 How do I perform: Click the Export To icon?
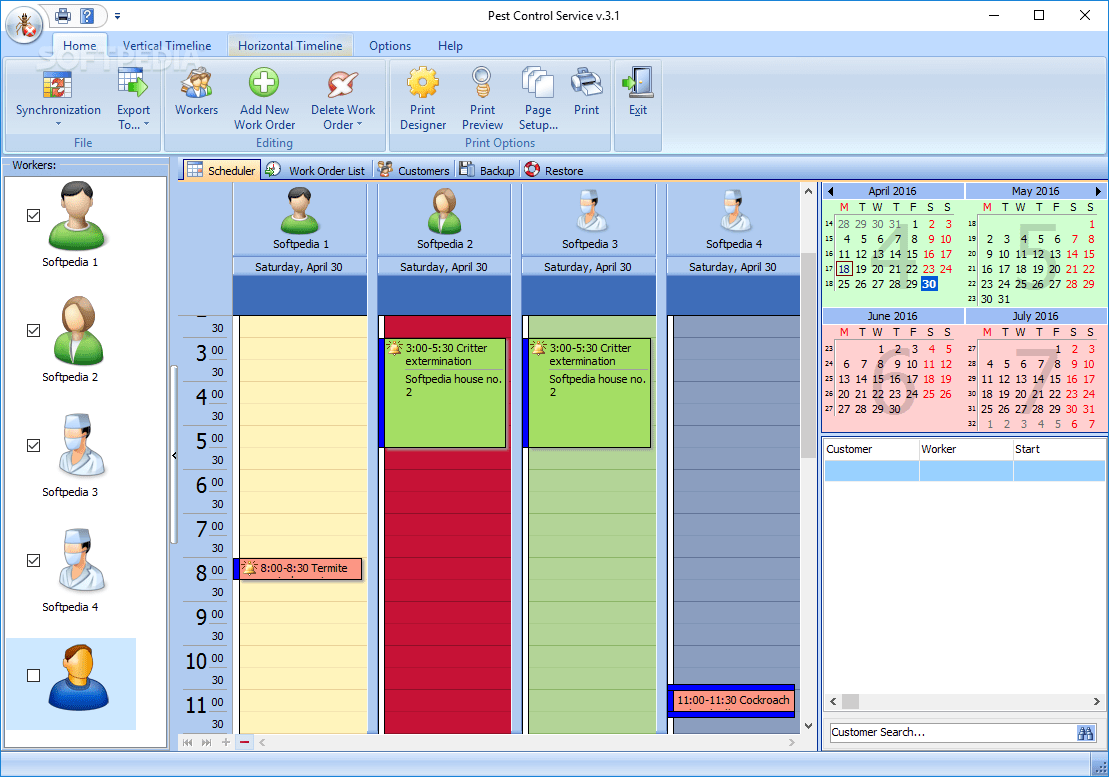[133, 83]
